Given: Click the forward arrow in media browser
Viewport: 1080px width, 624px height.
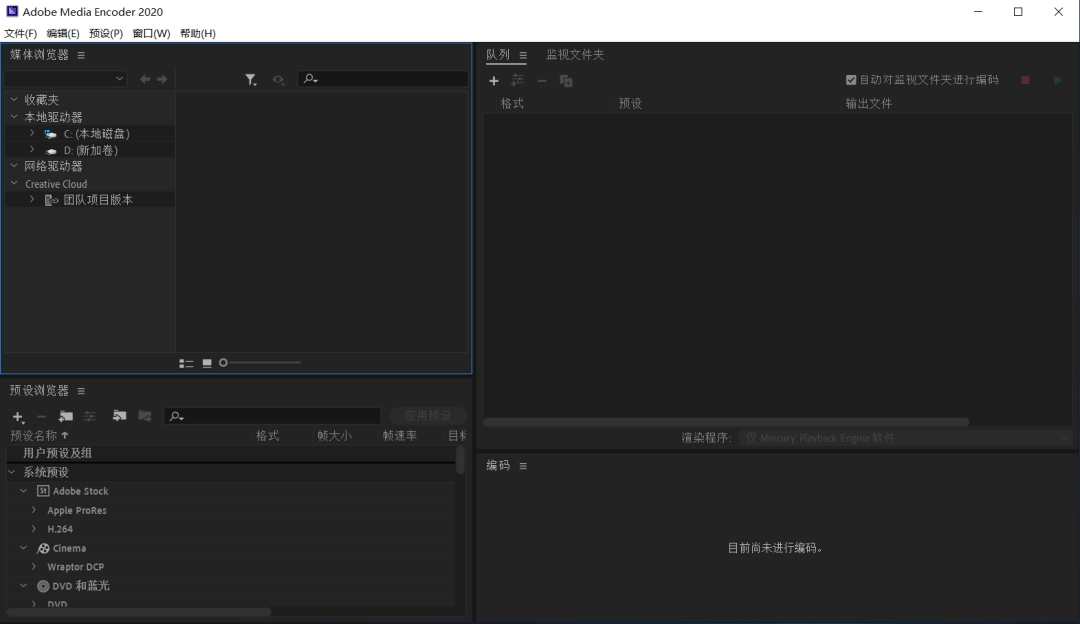Looking at the screenshot, I should pos(162,79).
